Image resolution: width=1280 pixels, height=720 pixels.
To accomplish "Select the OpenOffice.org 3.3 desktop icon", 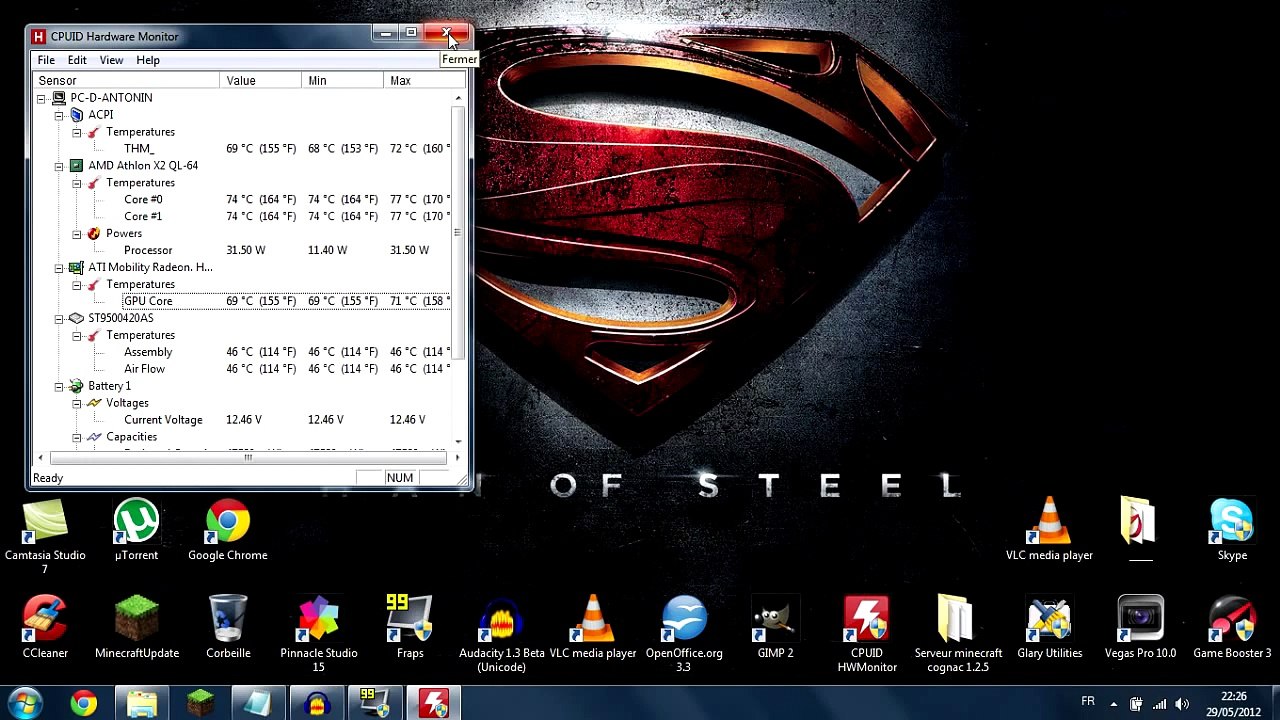I will 684,634.
